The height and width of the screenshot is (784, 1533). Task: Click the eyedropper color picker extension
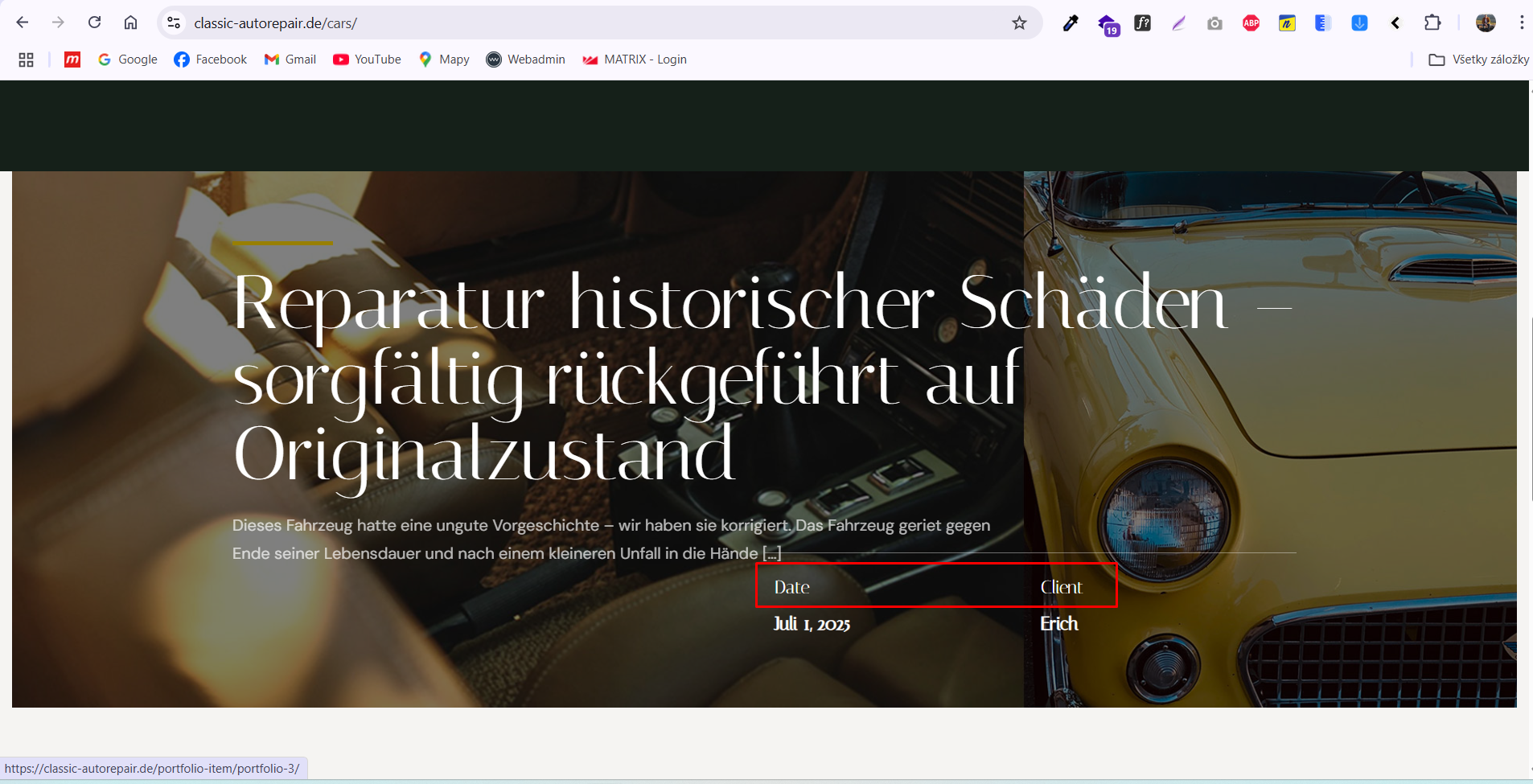[1070, 23]
